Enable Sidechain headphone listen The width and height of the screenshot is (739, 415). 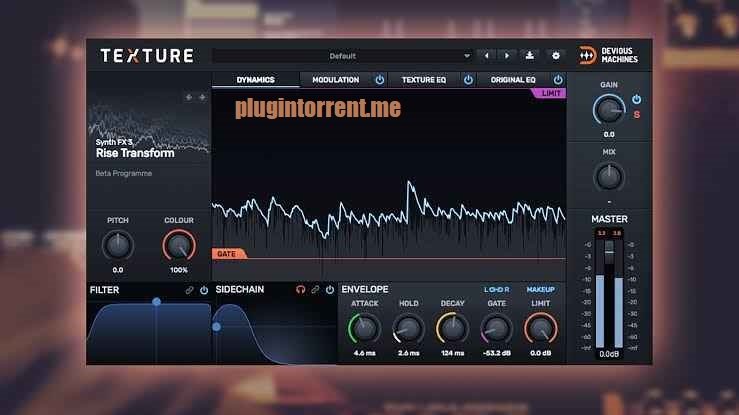point(300,290)
